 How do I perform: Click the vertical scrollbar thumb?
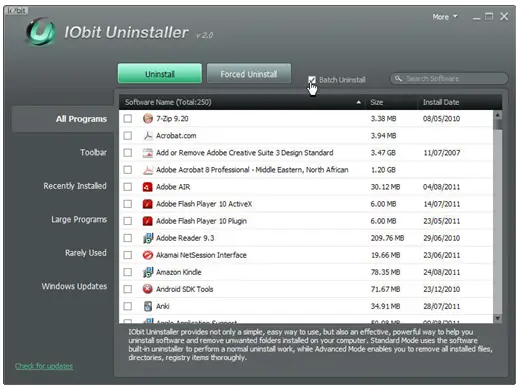coord(497,125)
